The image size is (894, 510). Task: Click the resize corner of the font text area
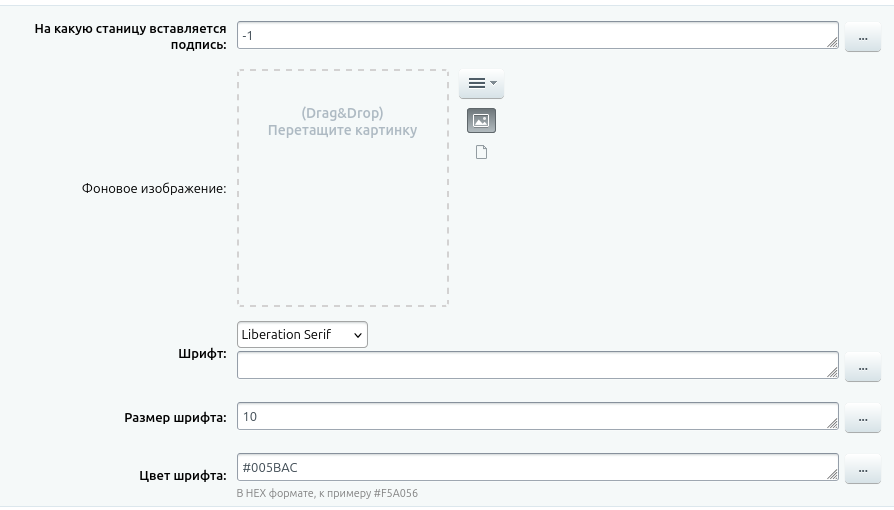833,373
